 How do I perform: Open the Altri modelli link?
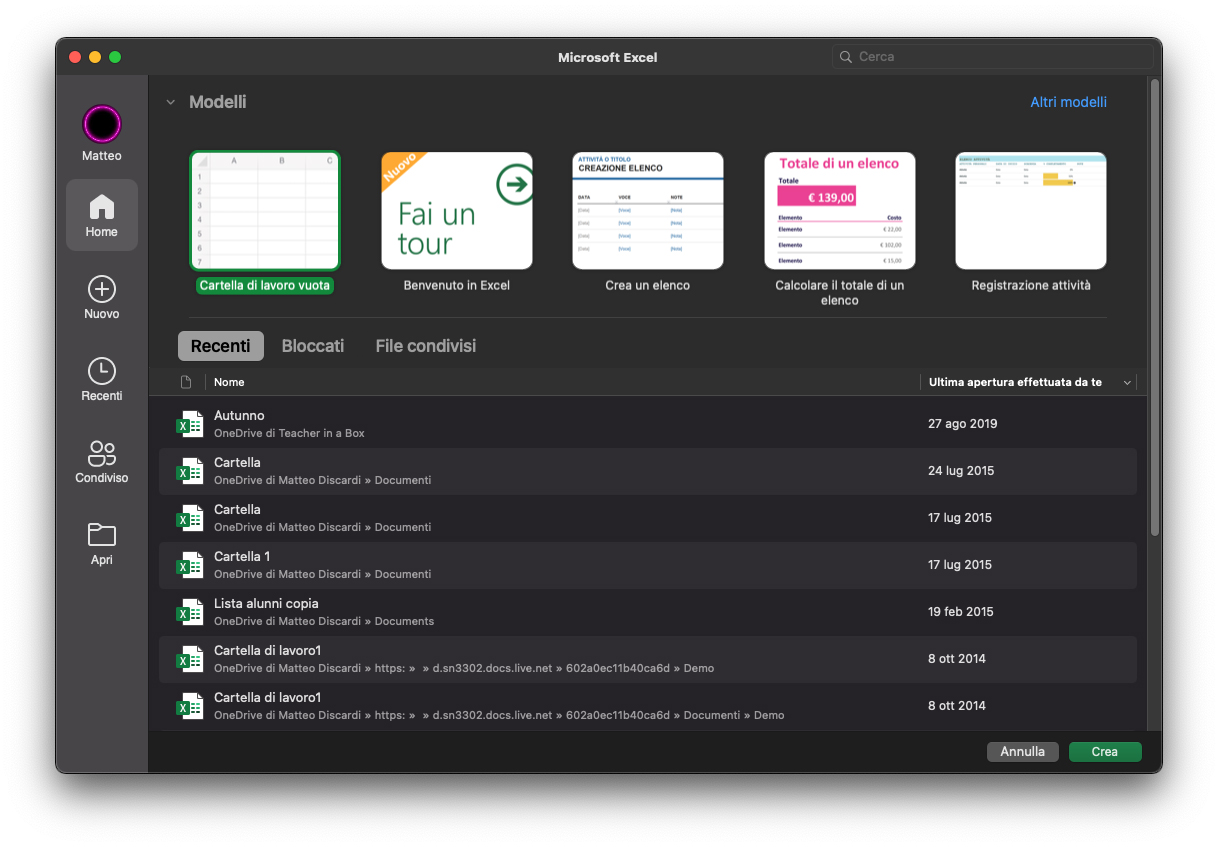click(x=1069, y=102)
